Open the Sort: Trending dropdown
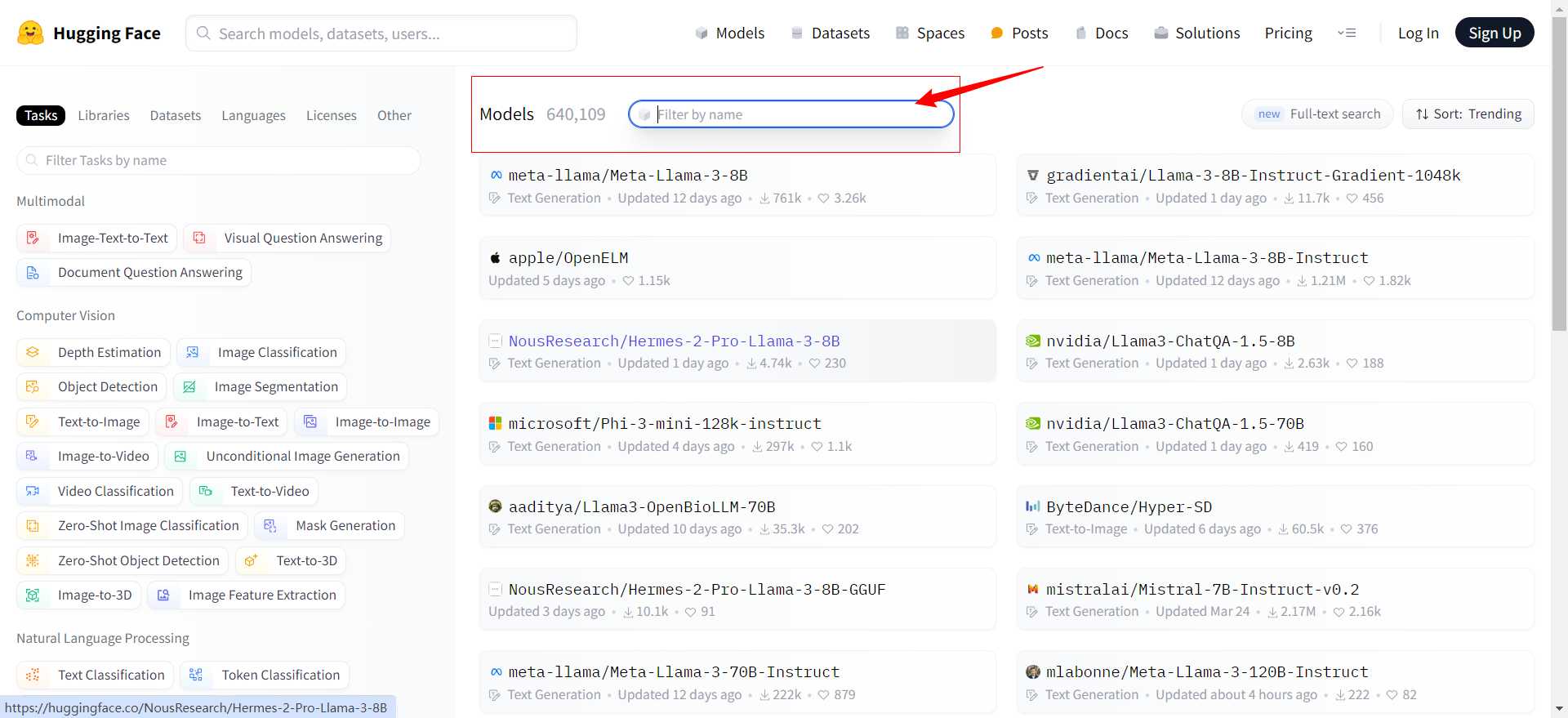The height and width of the screenshot is (718, 1568). pos(1468,114)
